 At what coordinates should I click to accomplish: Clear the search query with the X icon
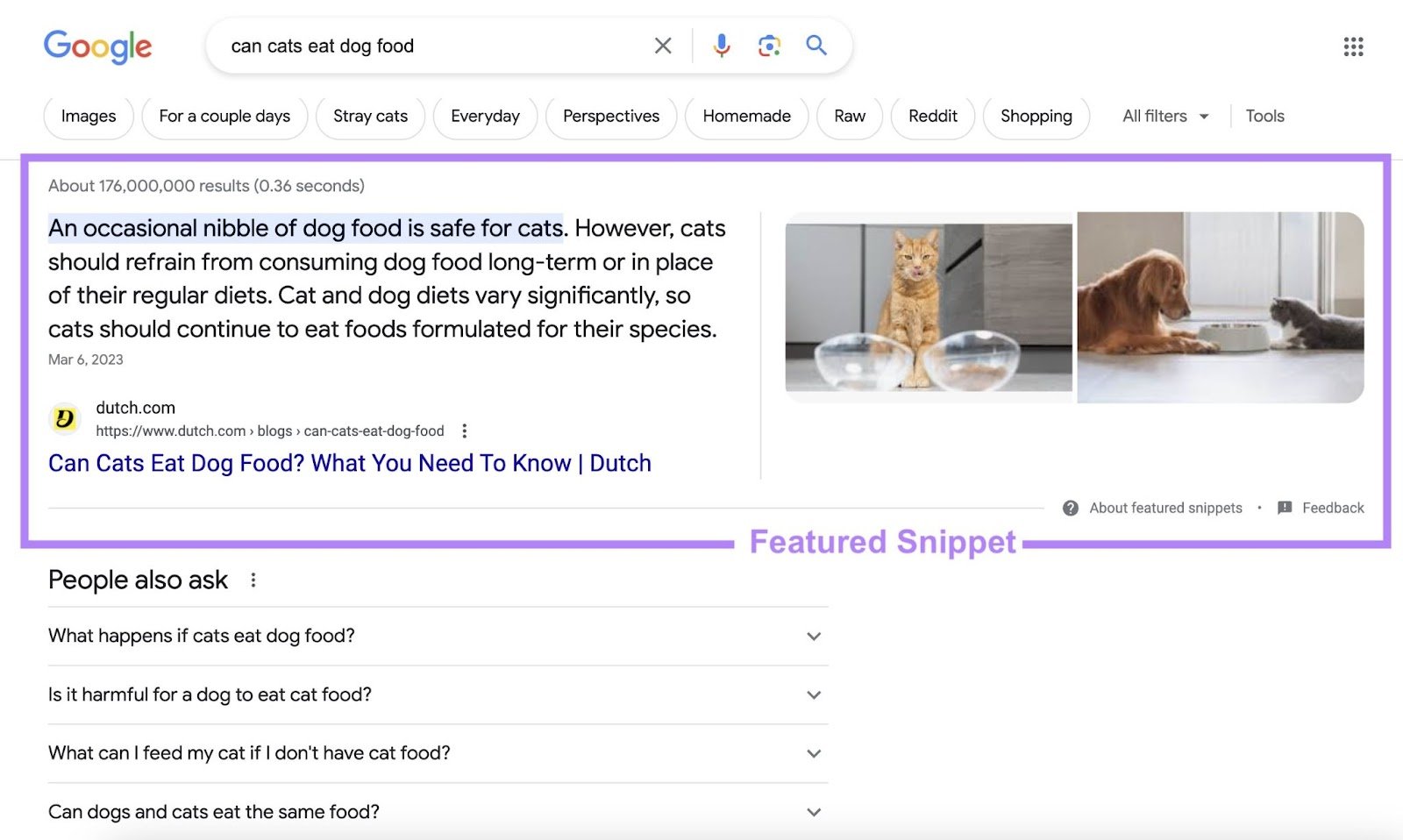(663, 46)
